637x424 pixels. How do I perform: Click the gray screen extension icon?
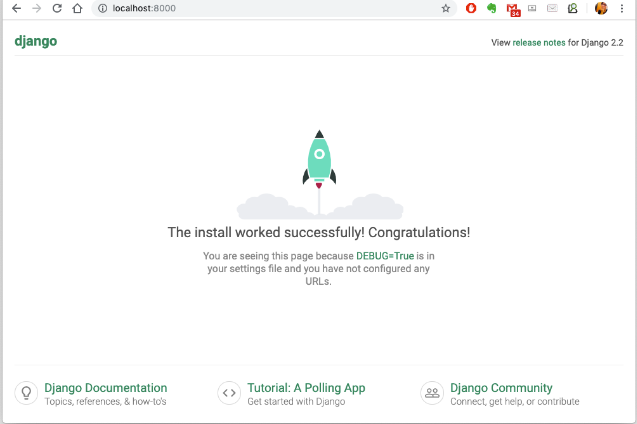coord(532,8)
